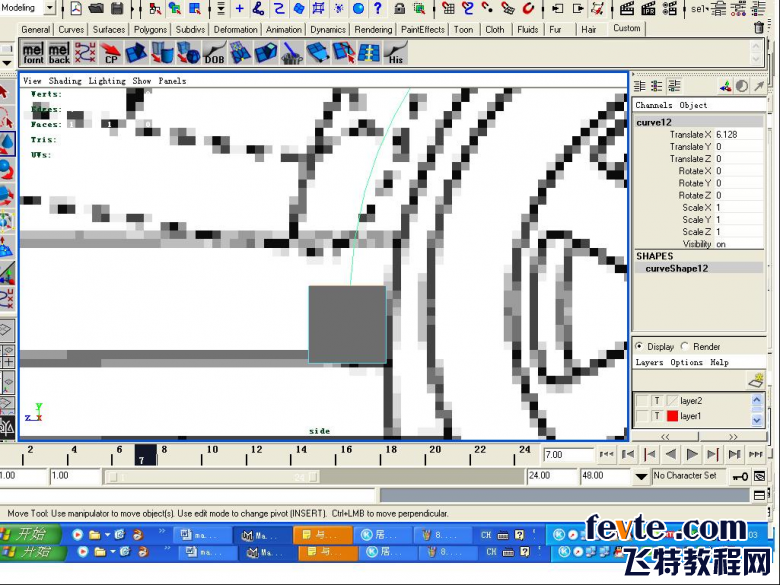Play backwards on the timeline

pyautogui.click(x=671, y=455)
